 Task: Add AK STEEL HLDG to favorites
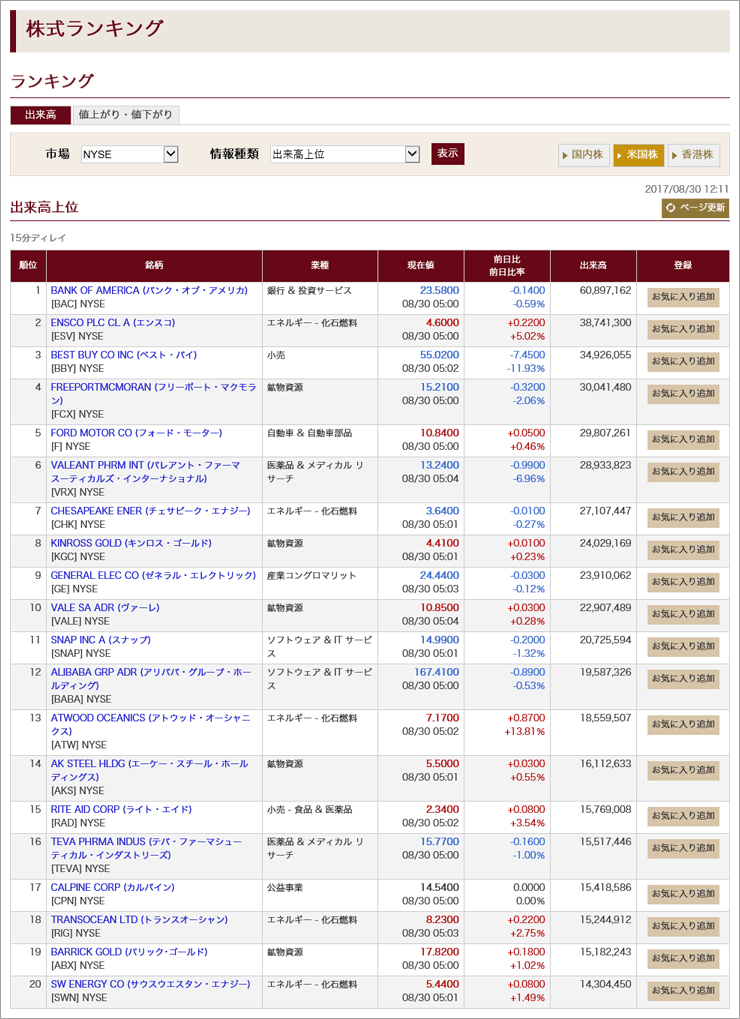(x=683, y=771)
